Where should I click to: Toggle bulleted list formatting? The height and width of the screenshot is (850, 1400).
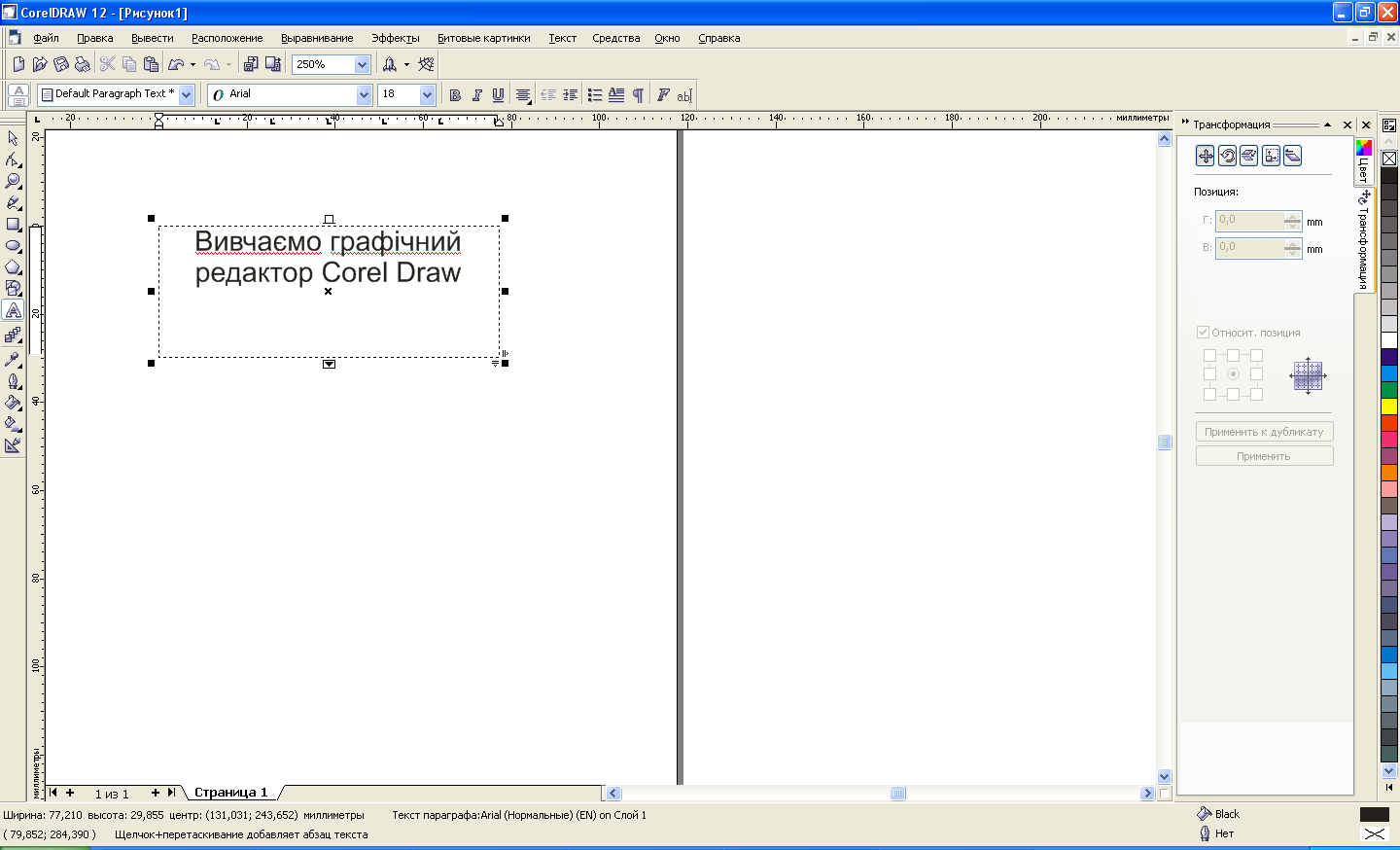pyautogui.click(x=595, y=95)
